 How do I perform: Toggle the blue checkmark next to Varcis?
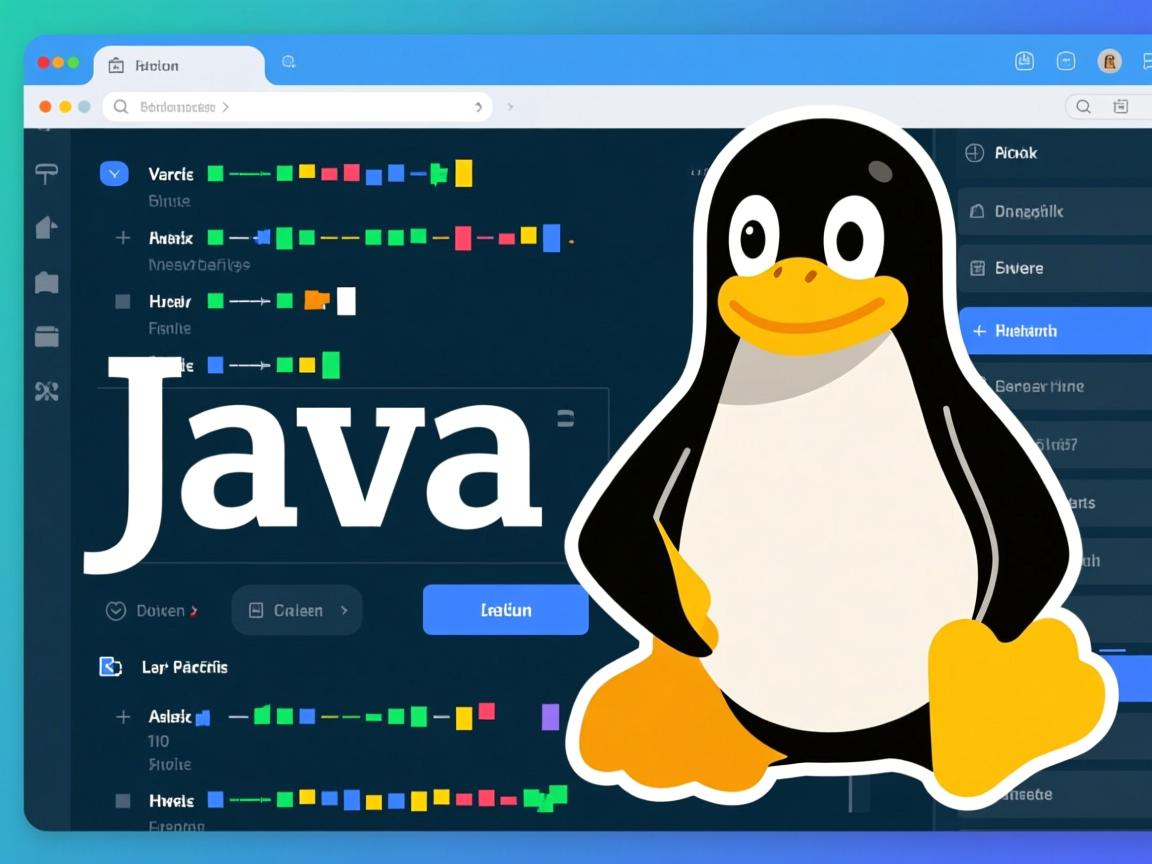click(x=114, y=174)
